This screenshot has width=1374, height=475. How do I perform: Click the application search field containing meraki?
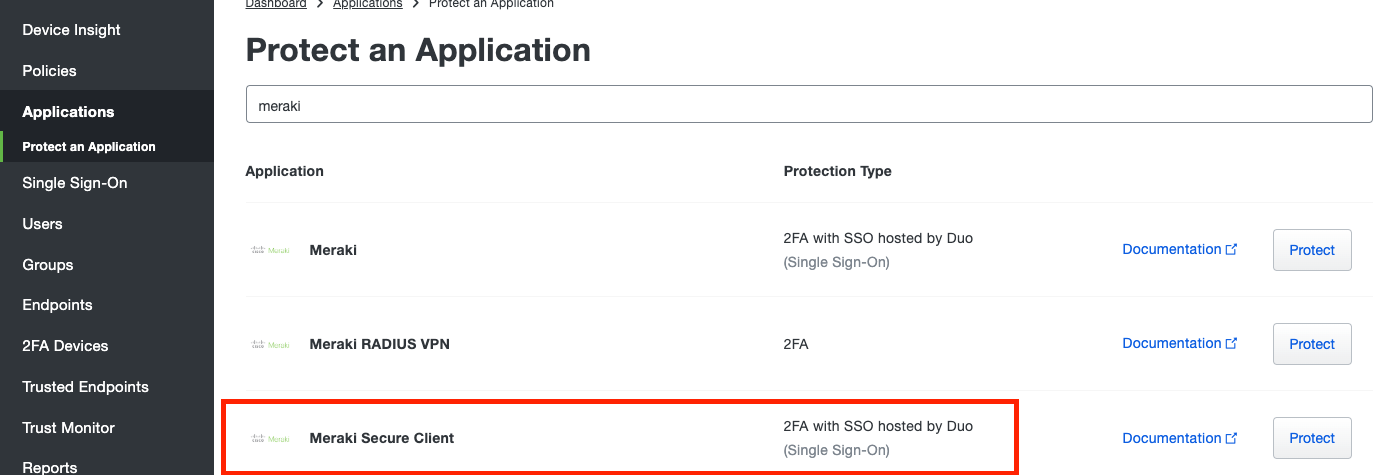point(809,104)
